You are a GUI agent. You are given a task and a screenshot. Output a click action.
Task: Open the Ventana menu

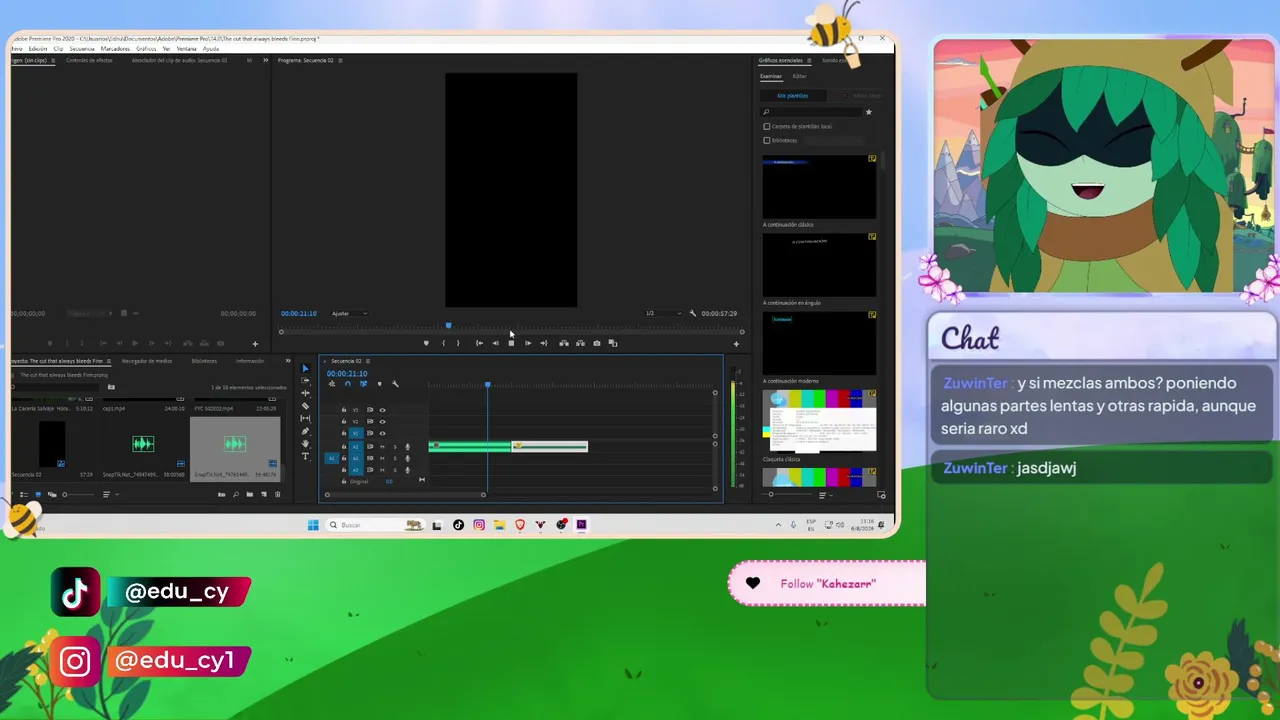pos(187,49)
